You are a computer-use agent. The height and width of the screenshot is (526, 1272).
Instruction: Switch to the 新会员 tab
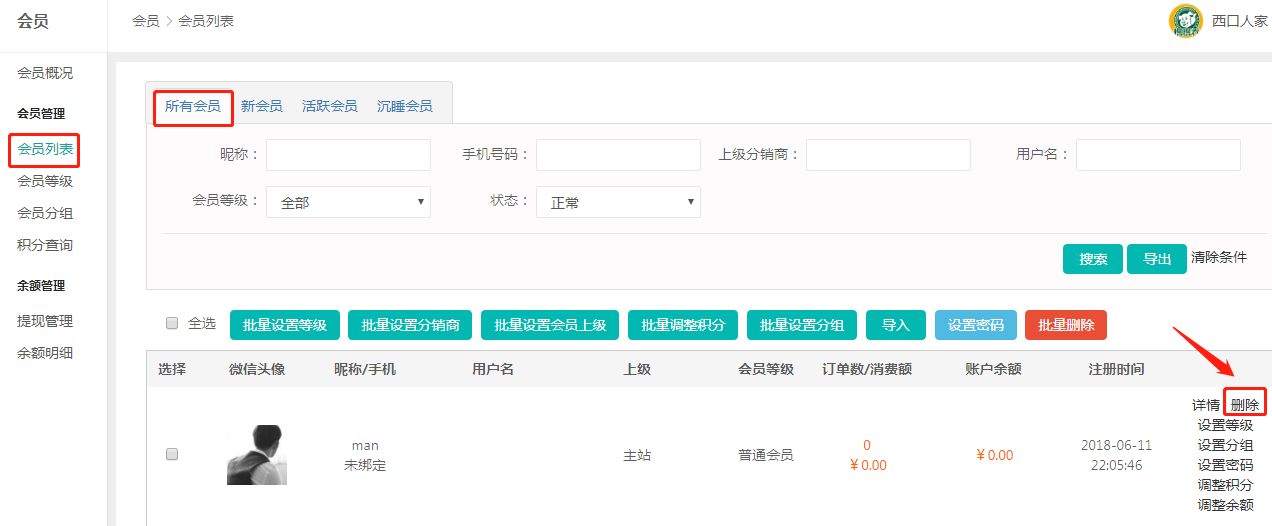tap(261, 106)
